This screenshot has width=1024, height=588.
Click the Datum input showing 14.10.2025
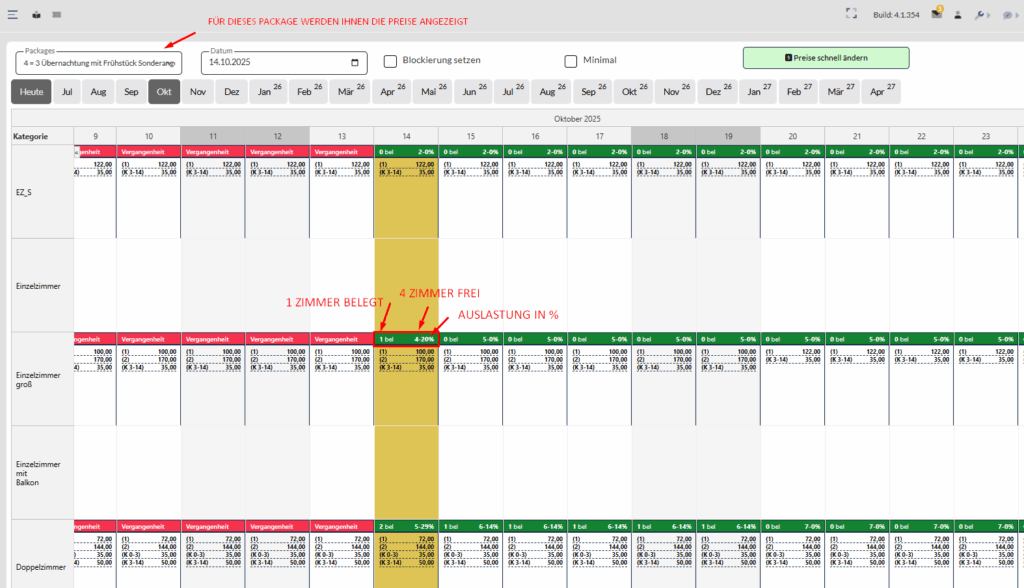270,63
